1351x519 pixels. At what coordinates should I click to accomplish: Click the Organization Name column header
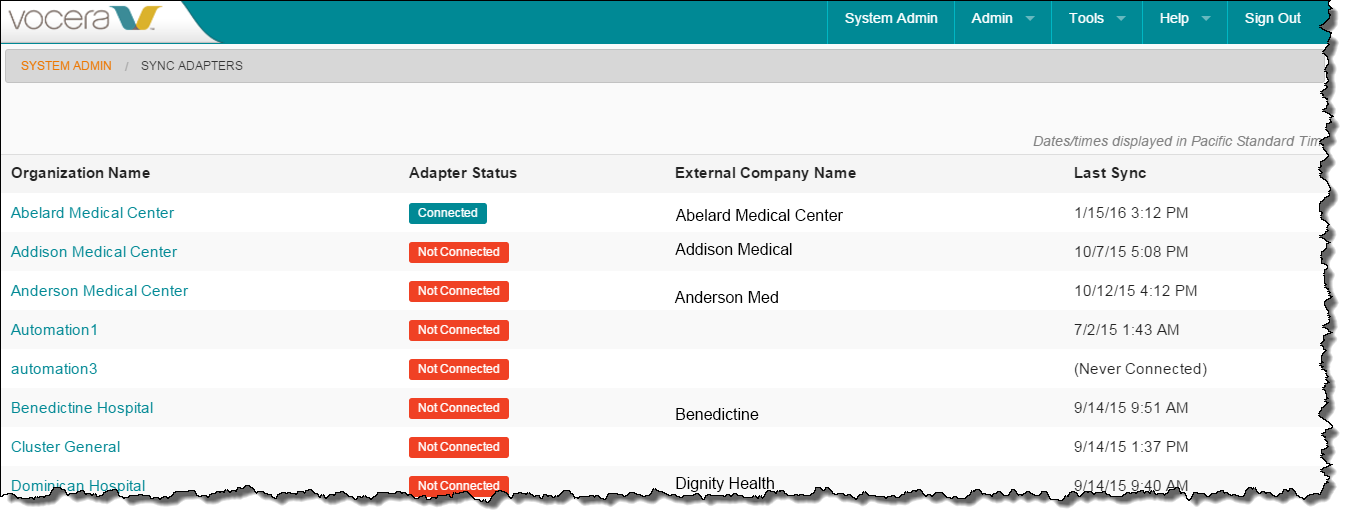tap(81, 173)
